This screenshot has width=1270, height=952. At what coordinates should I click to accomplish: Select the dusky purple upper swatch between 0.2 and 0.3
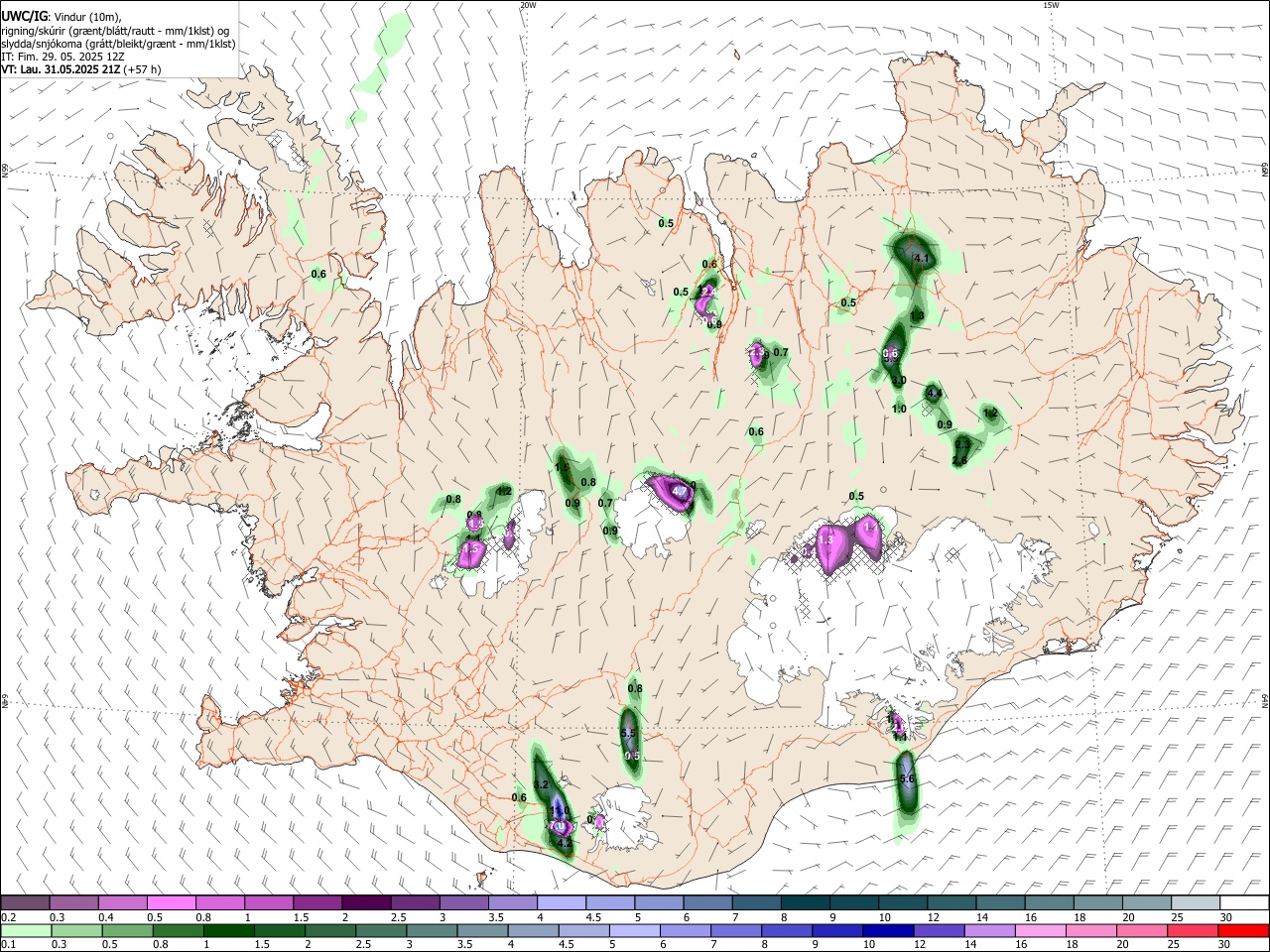26,903
